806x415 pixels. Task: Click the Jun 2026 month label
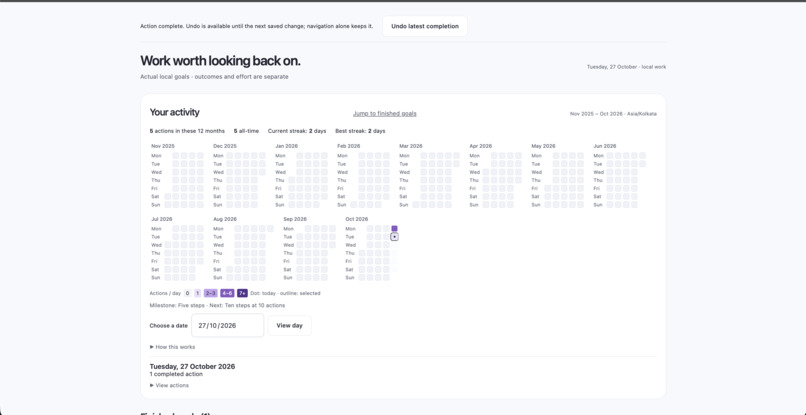click(605, 146)
